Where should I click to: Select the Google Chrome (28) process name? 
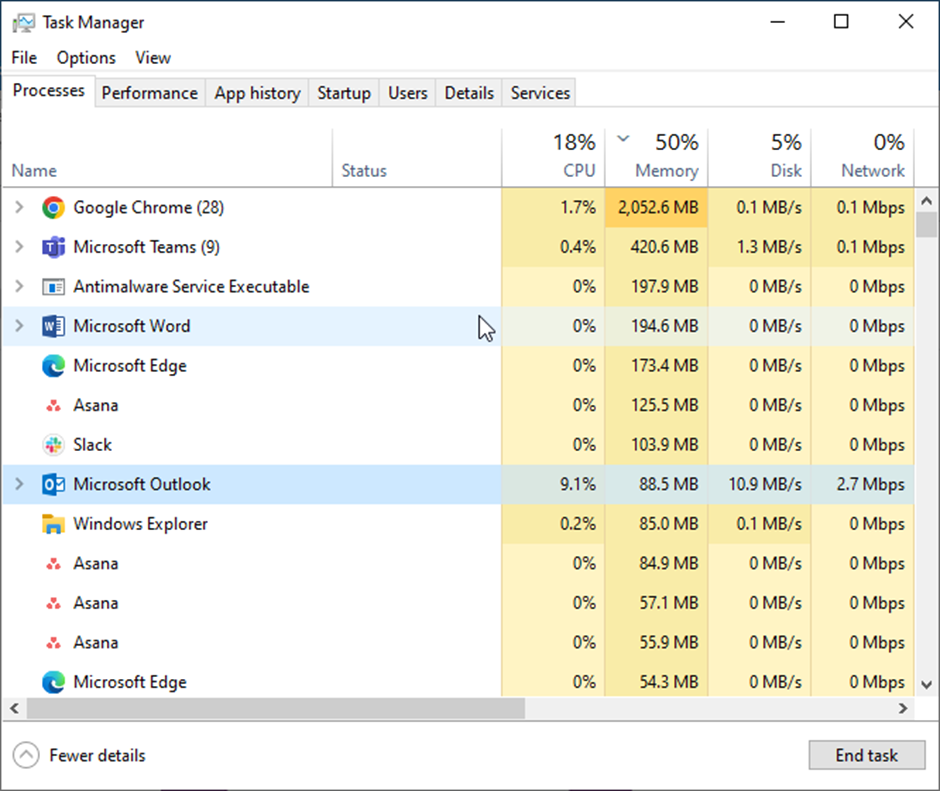pos(149,207)
